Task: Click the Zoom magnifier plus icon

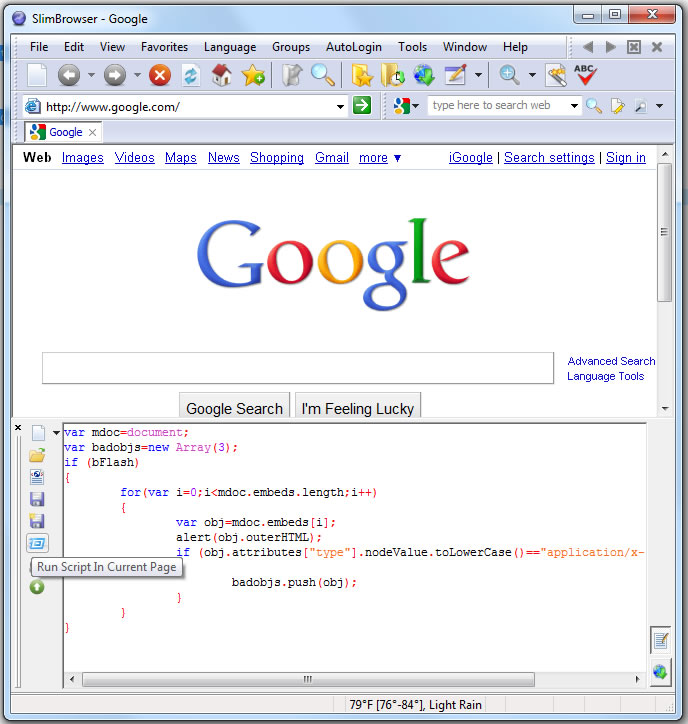Action: pyautogui.click(x=509, y=75)
